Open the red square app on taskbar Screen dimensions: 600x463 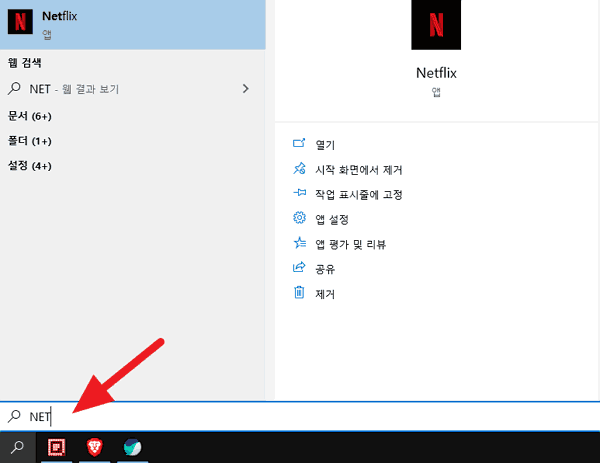[x=56, y=447]
